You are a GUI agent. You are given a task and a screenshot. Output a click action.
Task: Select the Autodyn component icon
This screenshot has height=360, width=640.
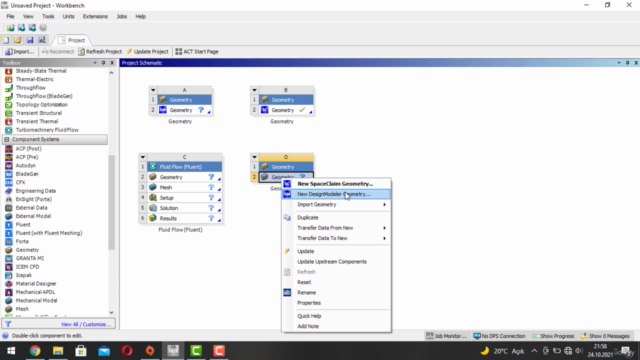click(9, 166)
